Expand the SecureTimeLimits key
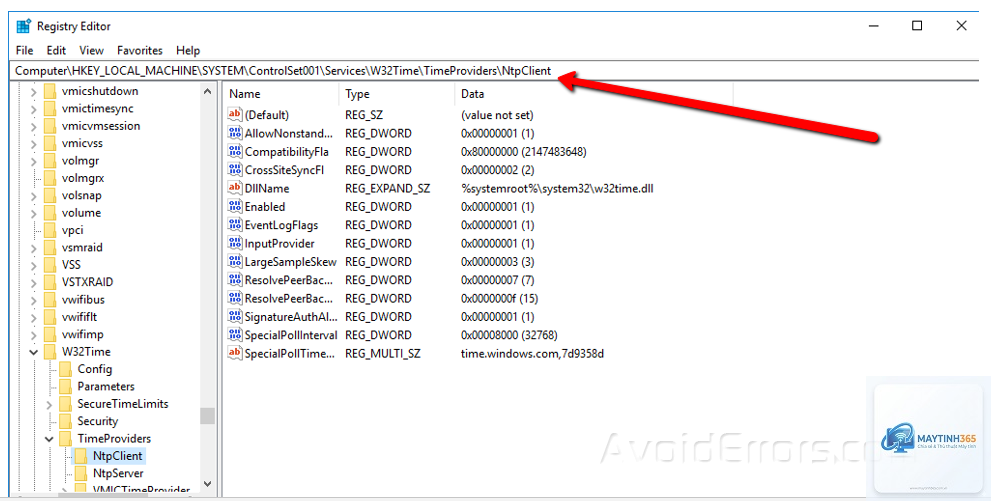 (49, 404)
